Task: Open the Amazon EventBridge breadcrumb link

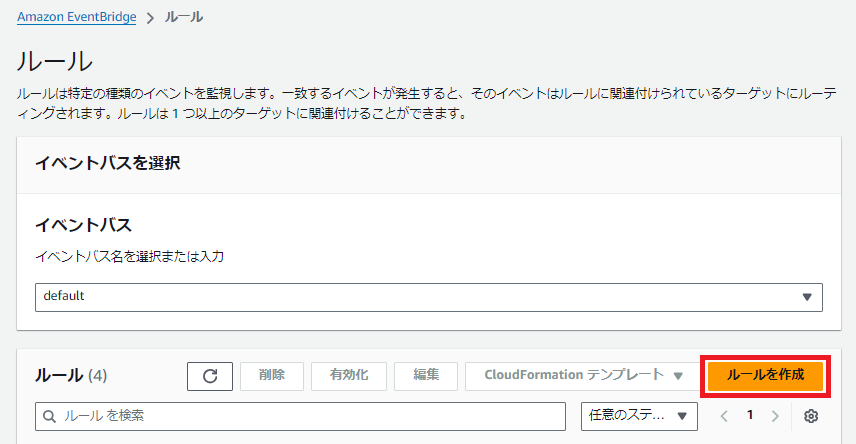Action: (x=76, y=17)
